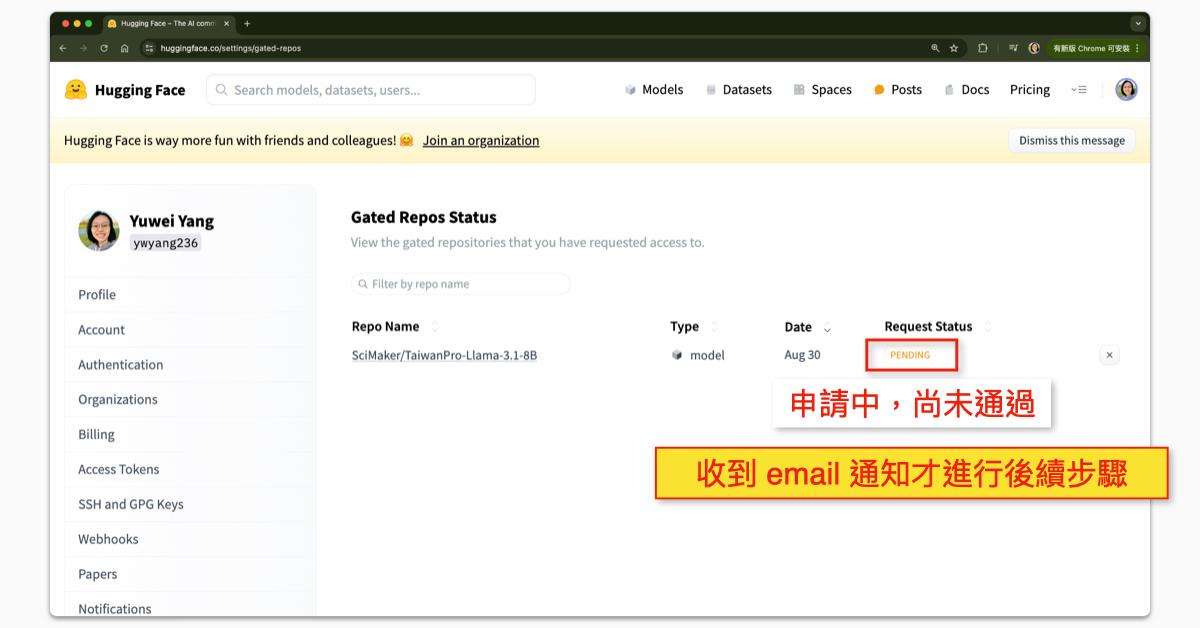Screen dimensions: 1200x628
Task: Open the Chrome zoom magnifier icon in the address bar
Action: tap(935, 48)
